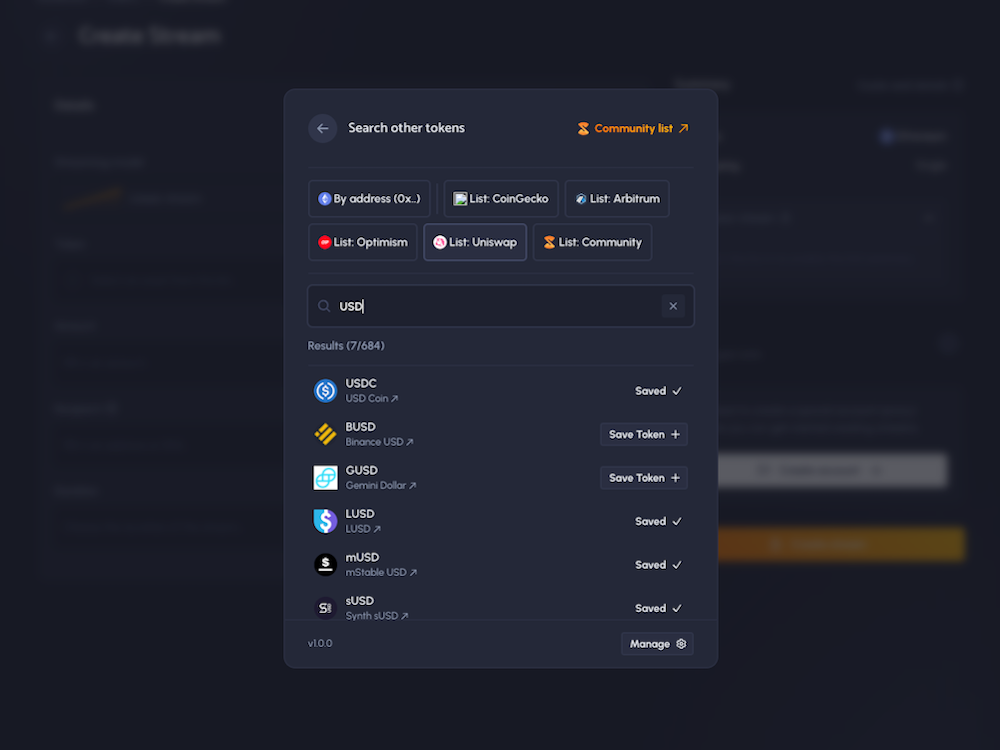Screen dimensions: 1000x750
Task: Toggle the Saved state for sUSD
Action: 657,607
